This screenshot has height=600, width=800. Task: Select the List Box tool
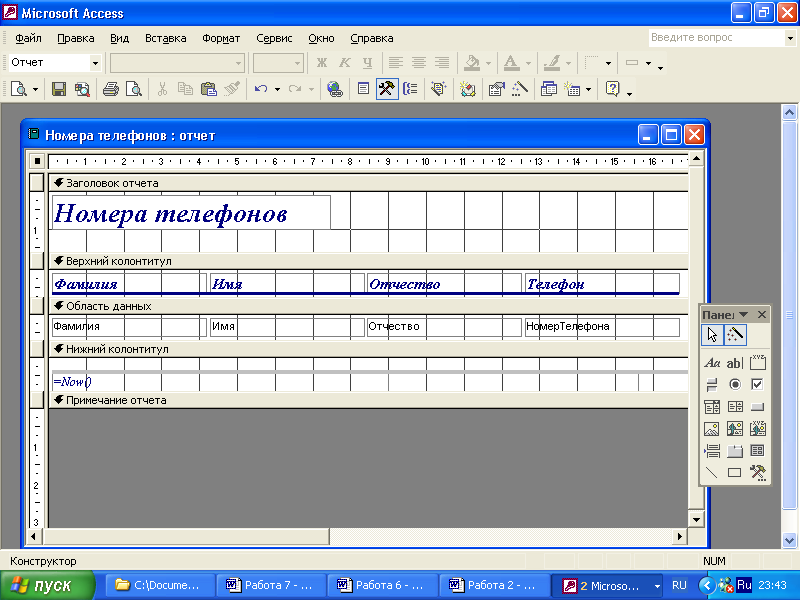(735, 407)
